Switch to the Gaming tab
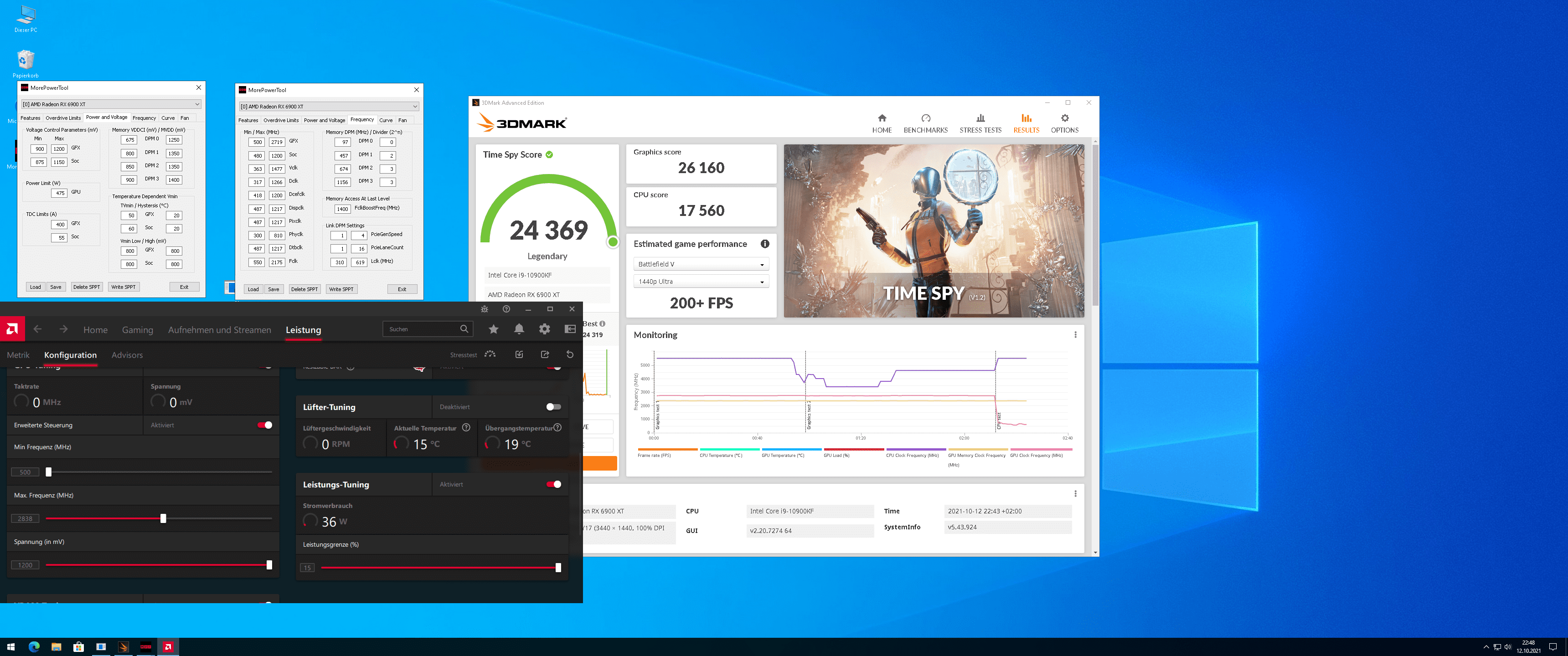This screenshot has width=1568, height=656. tap(138, 330)
